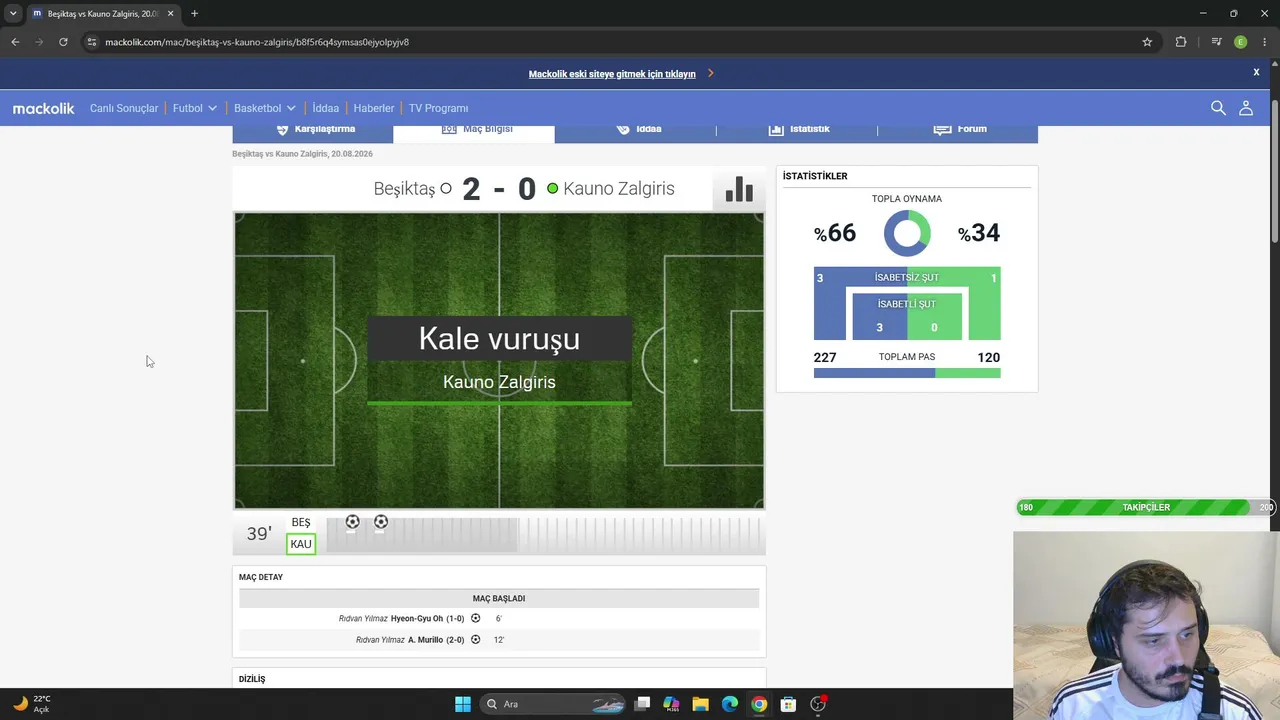The height and width of the screenshot is (720, 1280).
Task: Expand the Futbol dropdown
Action: (195, 108)
